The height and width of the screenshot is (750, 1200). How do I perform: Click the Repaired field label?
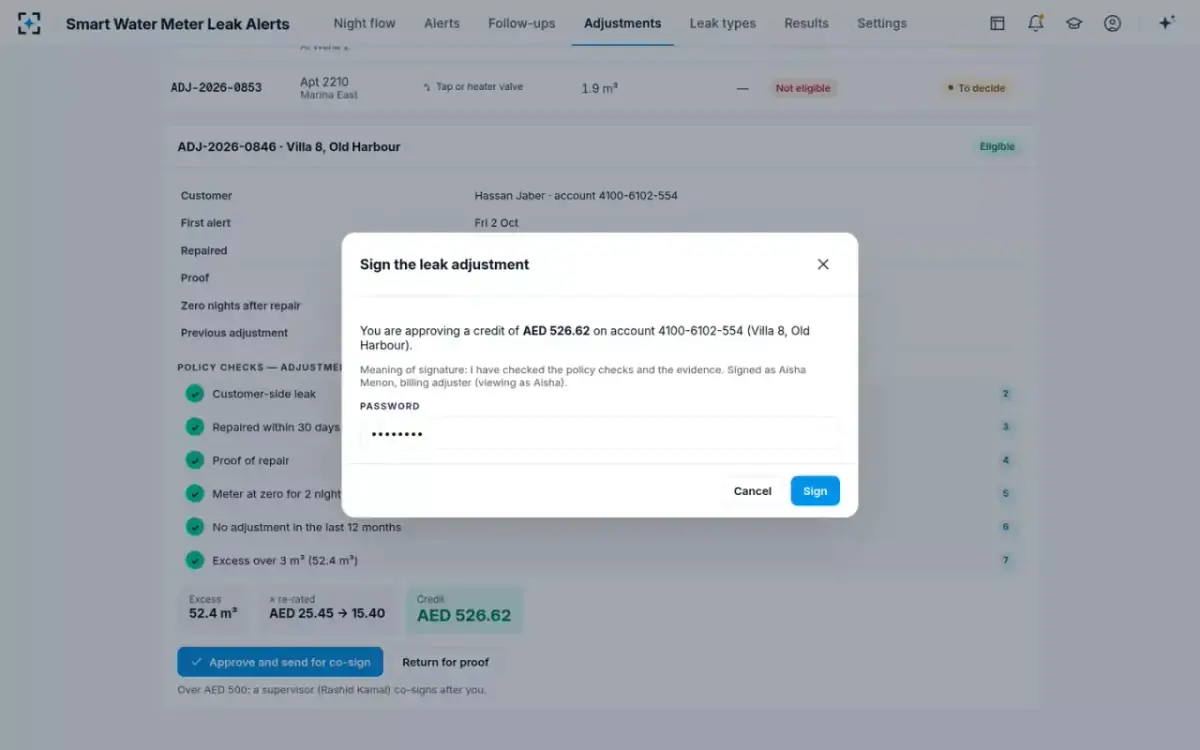(204, 251)
